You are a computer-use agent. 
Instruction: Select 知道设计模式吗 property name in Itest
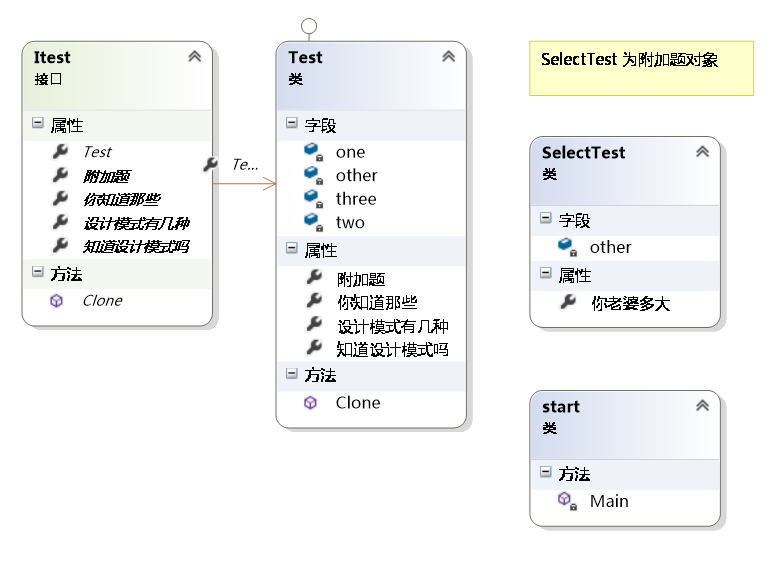[136, 246]
